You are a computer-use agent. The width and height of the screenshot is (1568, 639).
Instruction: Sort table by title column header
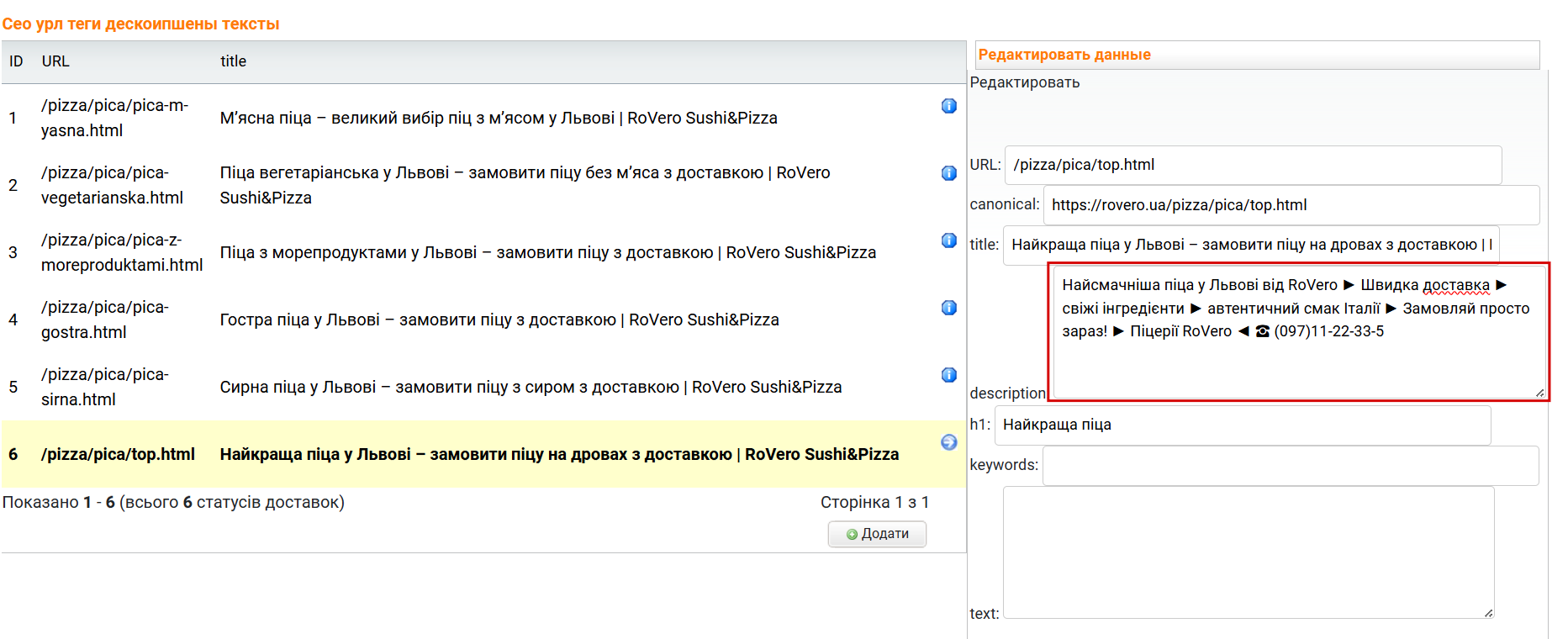click(x=233, y=61)
